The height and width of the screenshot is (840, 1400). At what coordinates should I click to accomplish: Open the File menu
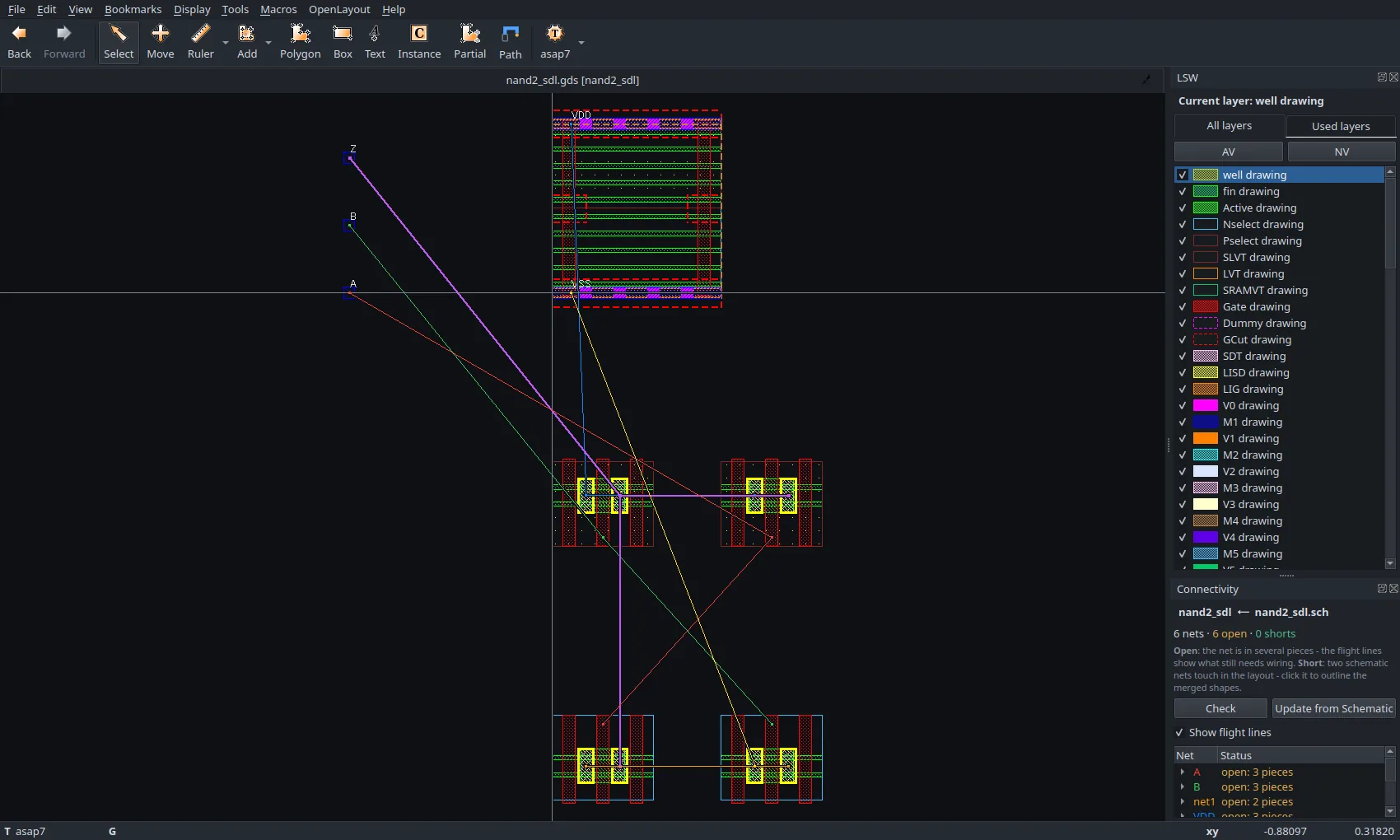point(16,9)
